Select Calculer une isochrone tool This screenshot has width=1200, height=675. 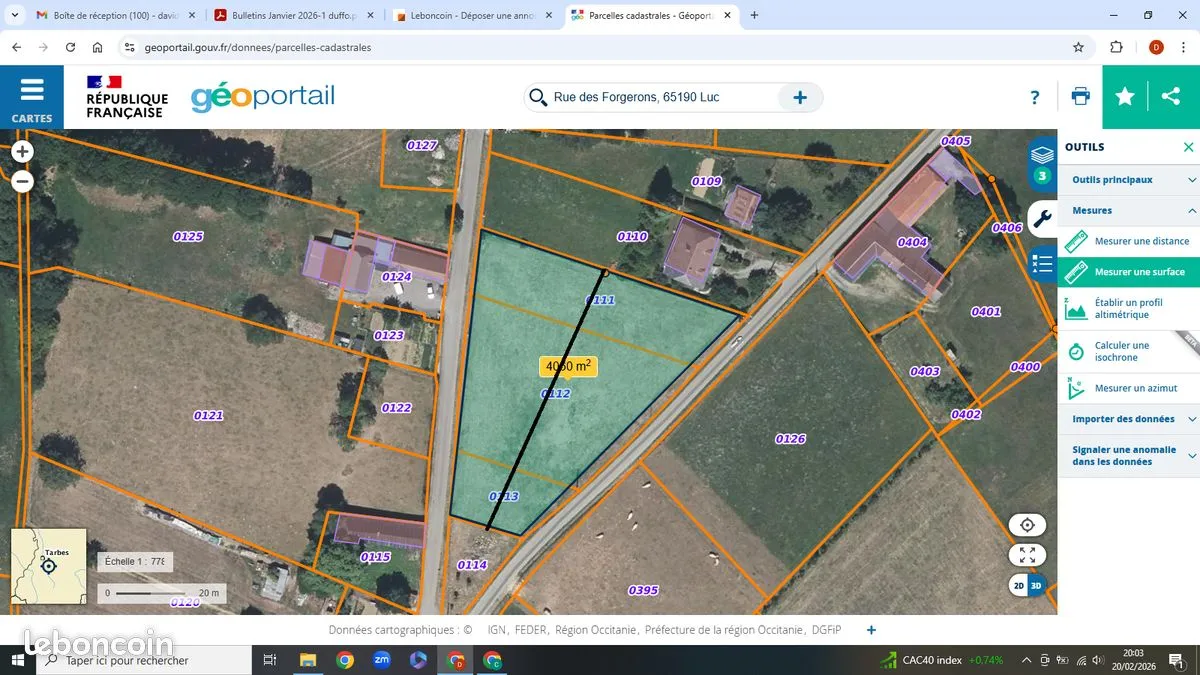(x=1128, y=351)
